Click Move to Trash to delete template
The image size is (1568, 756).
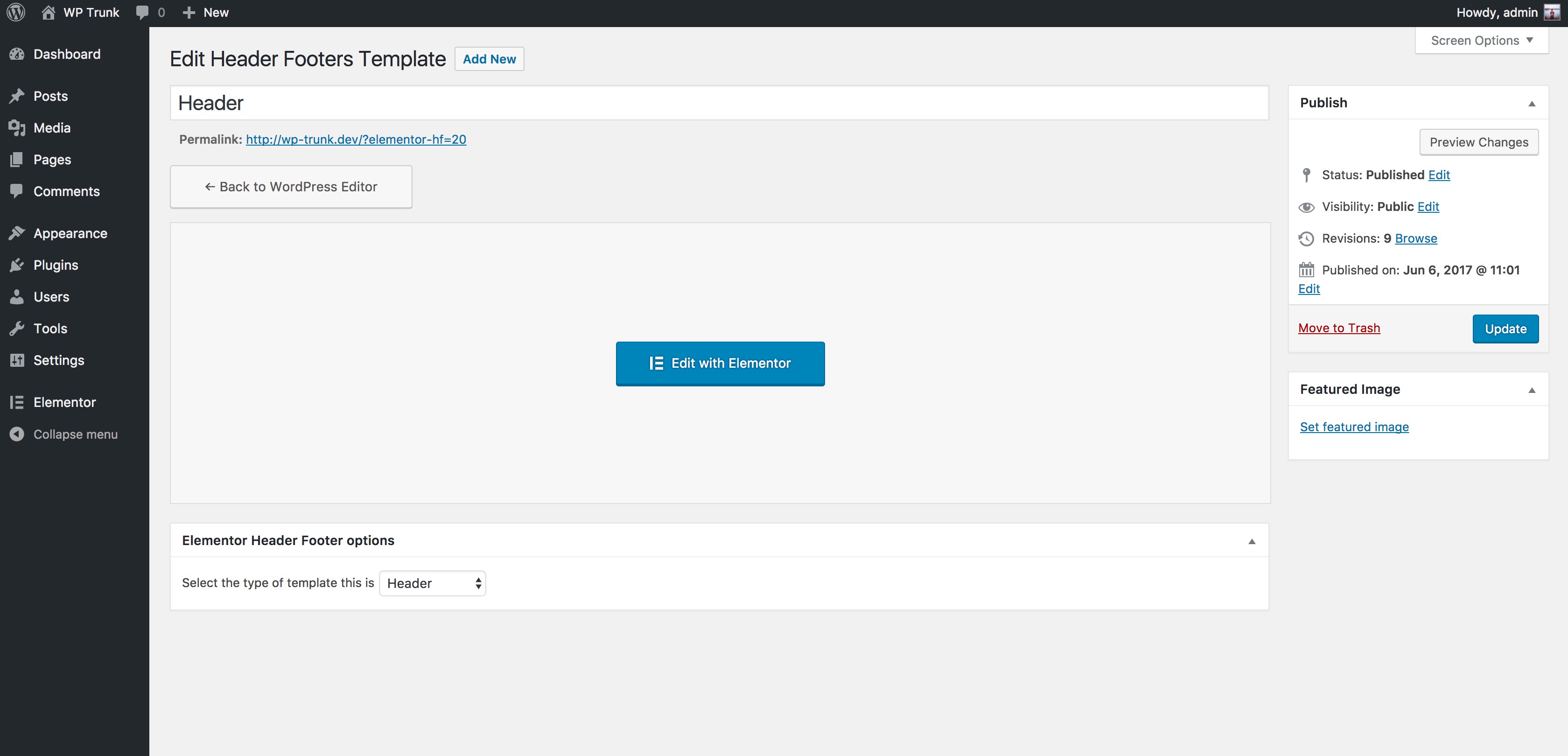pos(1339,327)
